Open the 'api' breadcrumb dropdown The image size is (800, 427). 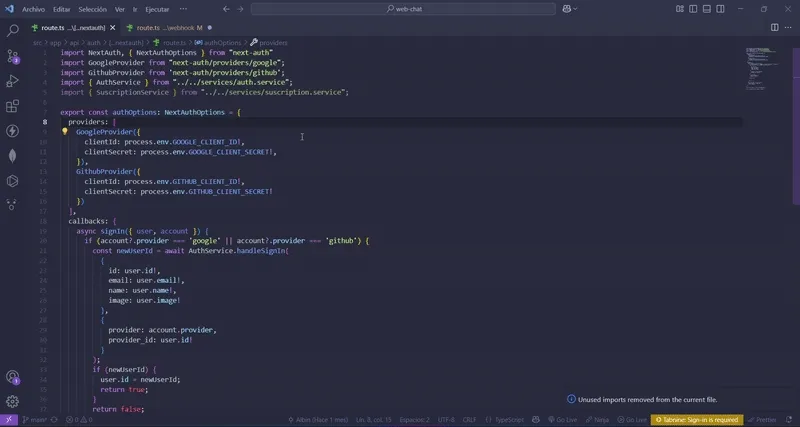(x=74, y=43)
